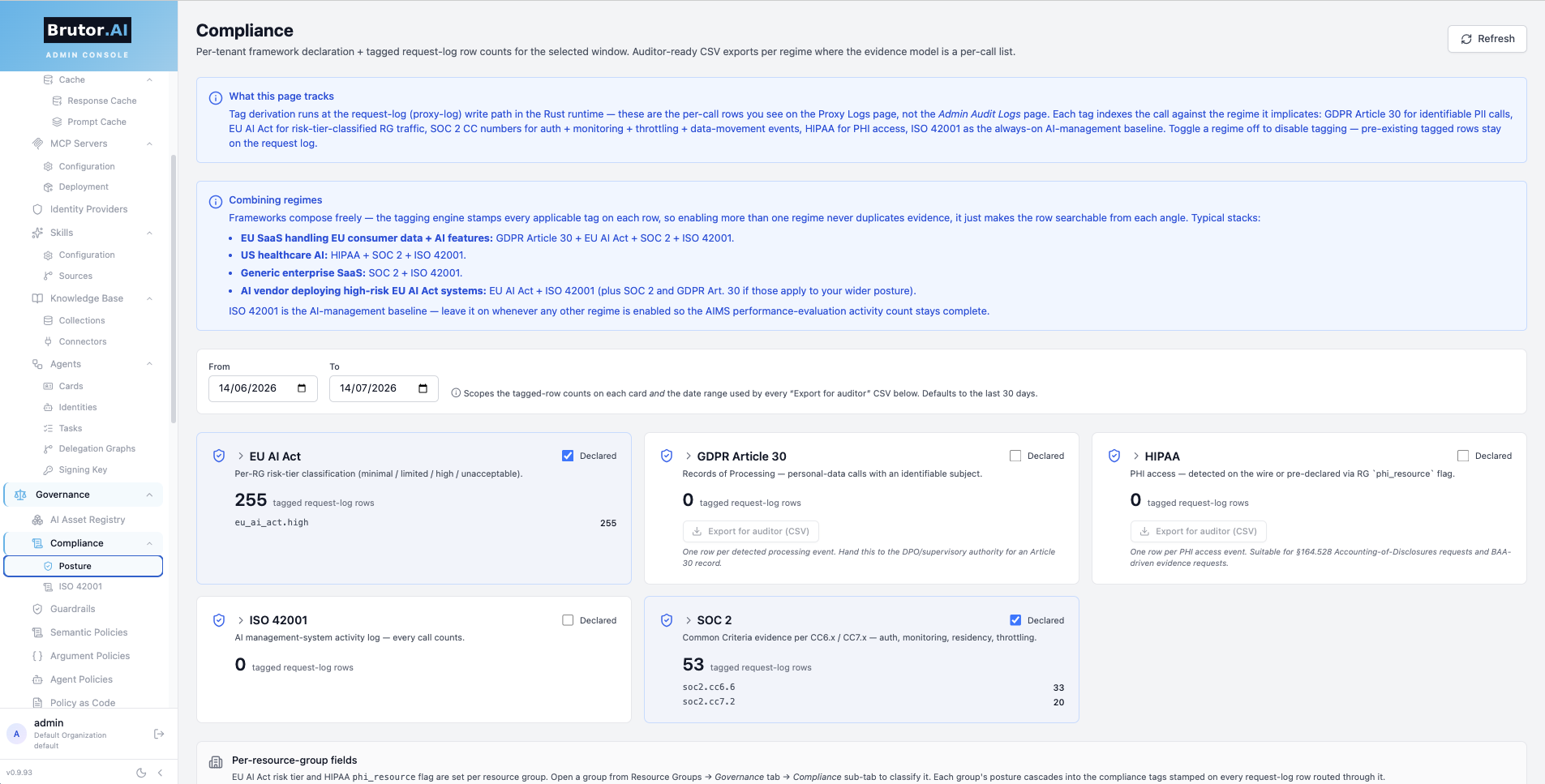Click the Governance scales icon
Screen dimensions: 1545x784
(x=20, y=495)
